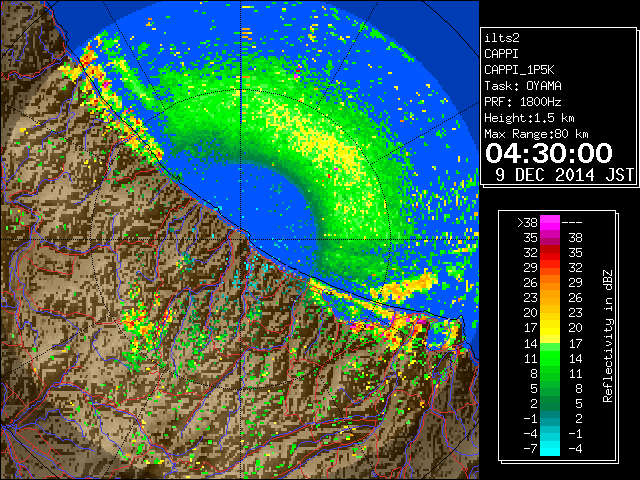The image size is (640, 480).
Task: Click the 'Task: OYAMA' line
Action: (x=523, y=86)
